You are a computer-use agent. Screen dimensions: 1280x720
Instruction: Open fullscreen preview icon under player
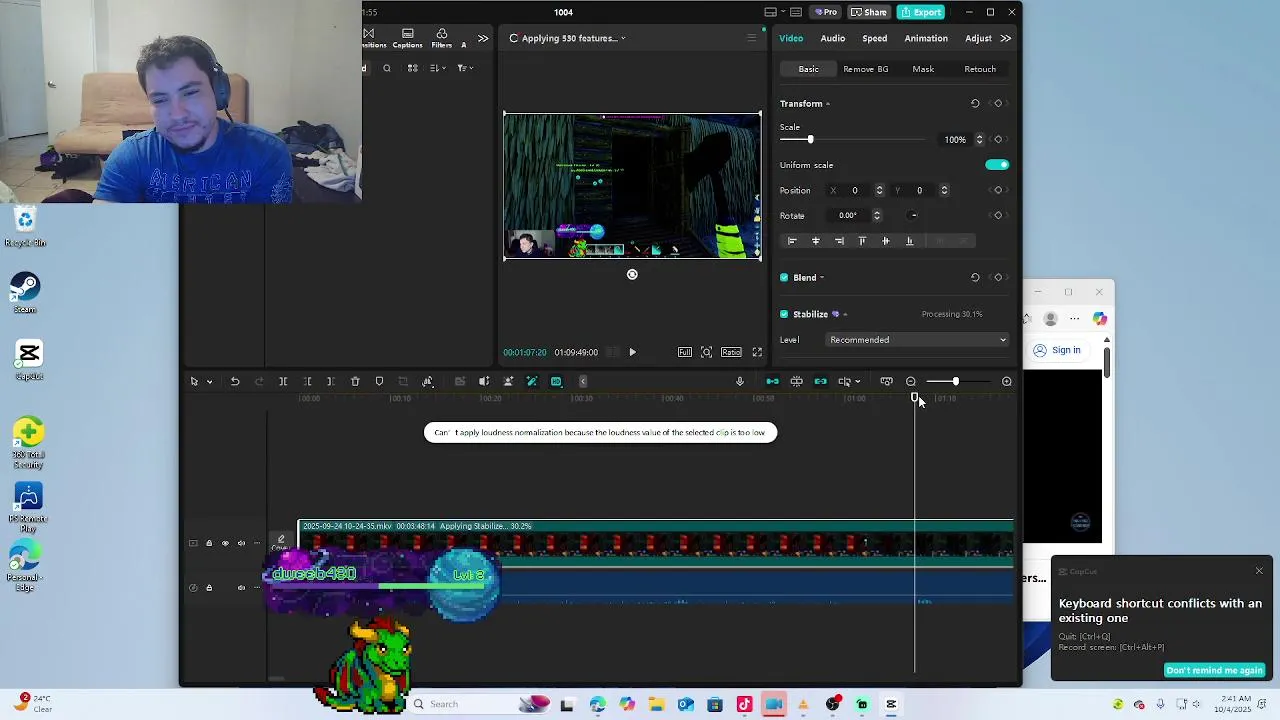tap(757, 352)
